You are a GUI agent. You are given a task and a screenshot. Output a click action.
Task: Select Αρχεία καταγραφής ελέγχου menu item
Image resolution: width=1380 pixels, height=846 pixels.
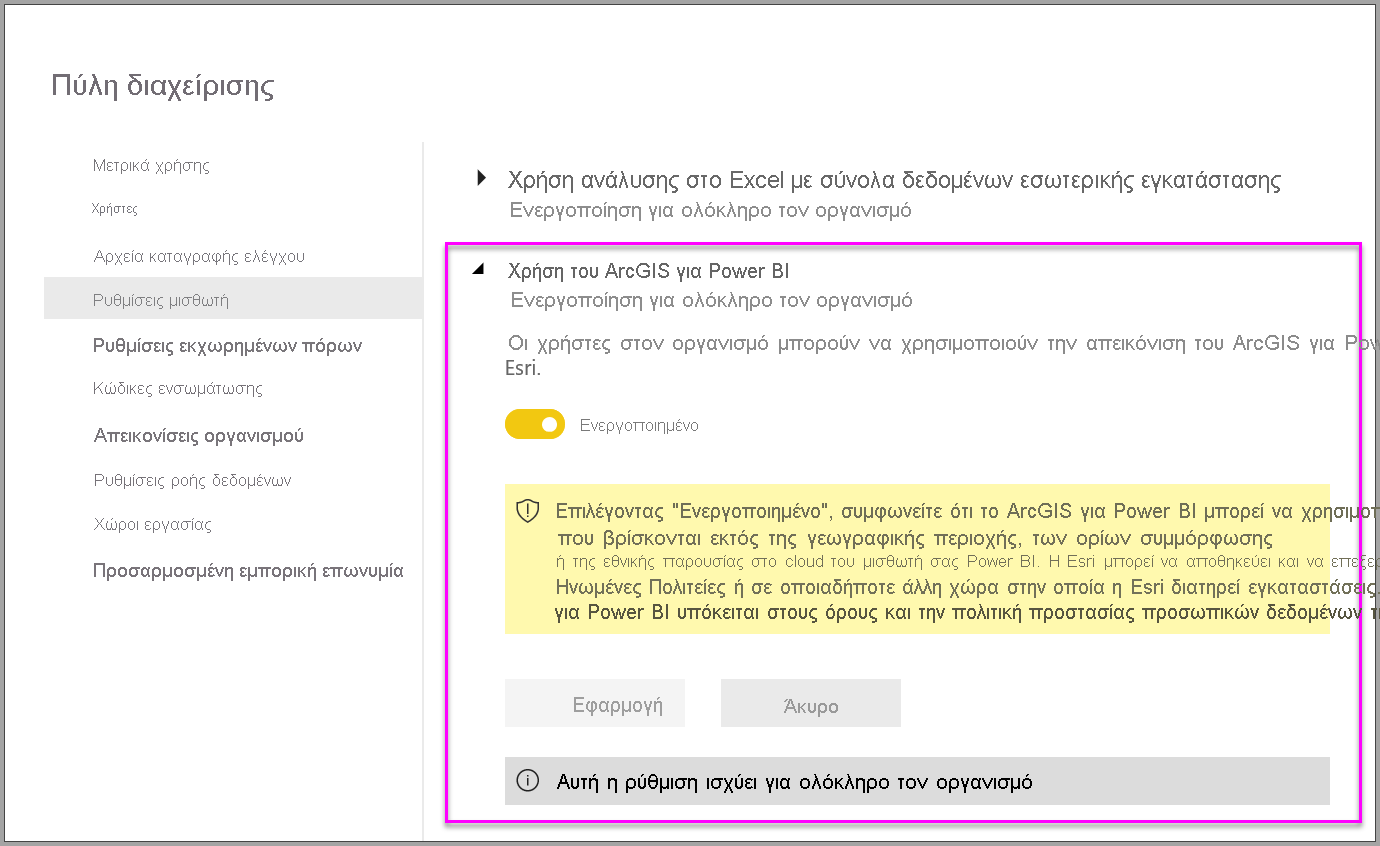coord(199,256)
